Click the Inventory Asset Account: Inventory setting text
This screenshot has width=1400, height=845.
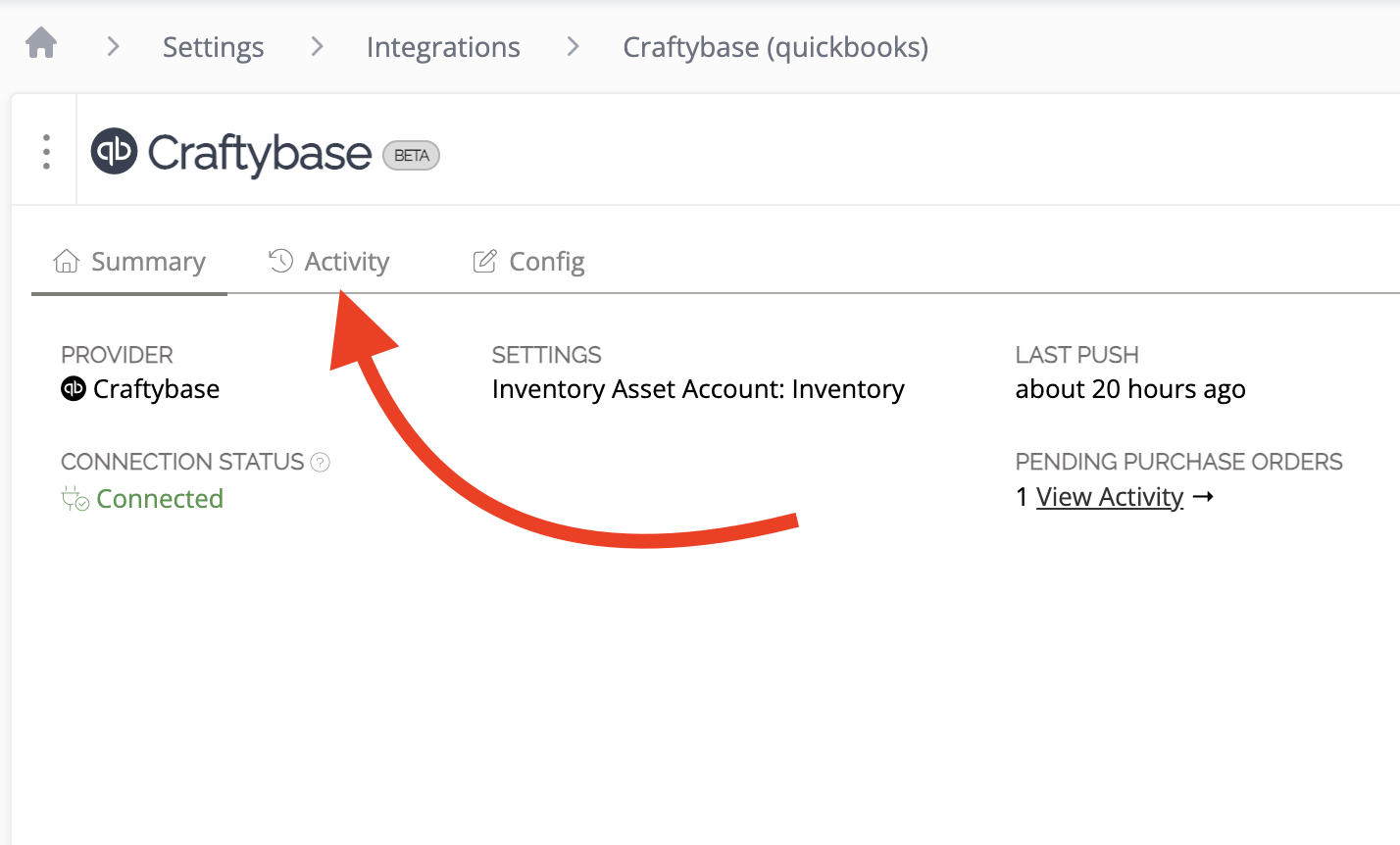coord(698,389)
